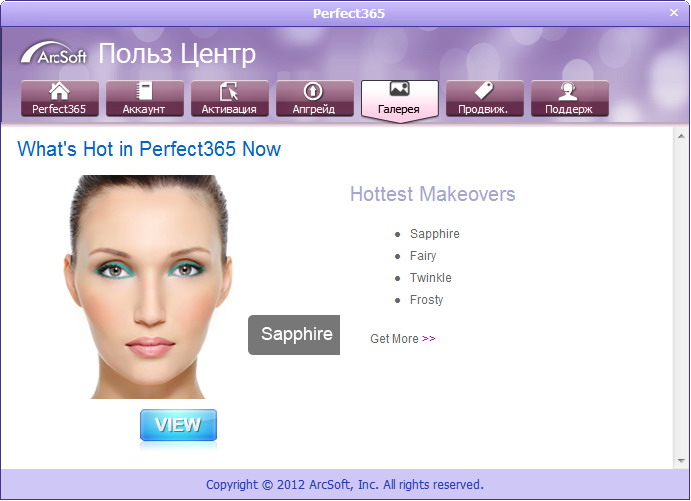Viewport: 691px width, 501px height.
Task: Choose the Fairy makeover
Action: [423, 256]
